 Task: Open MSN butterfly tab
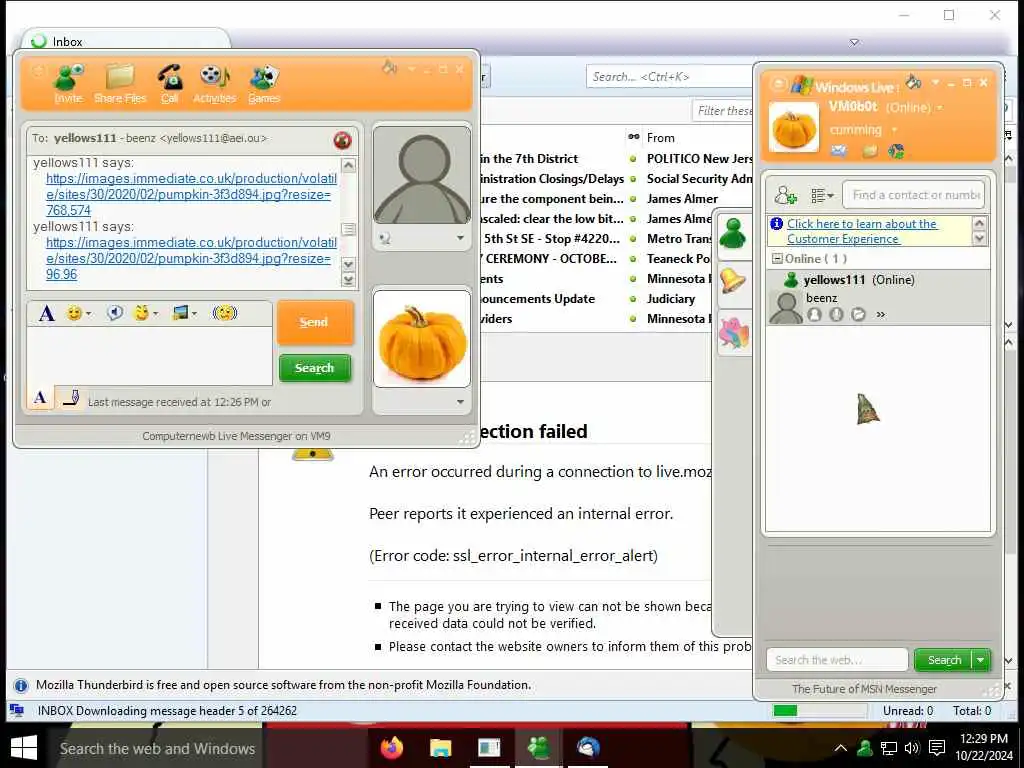(x=733, y=332)
